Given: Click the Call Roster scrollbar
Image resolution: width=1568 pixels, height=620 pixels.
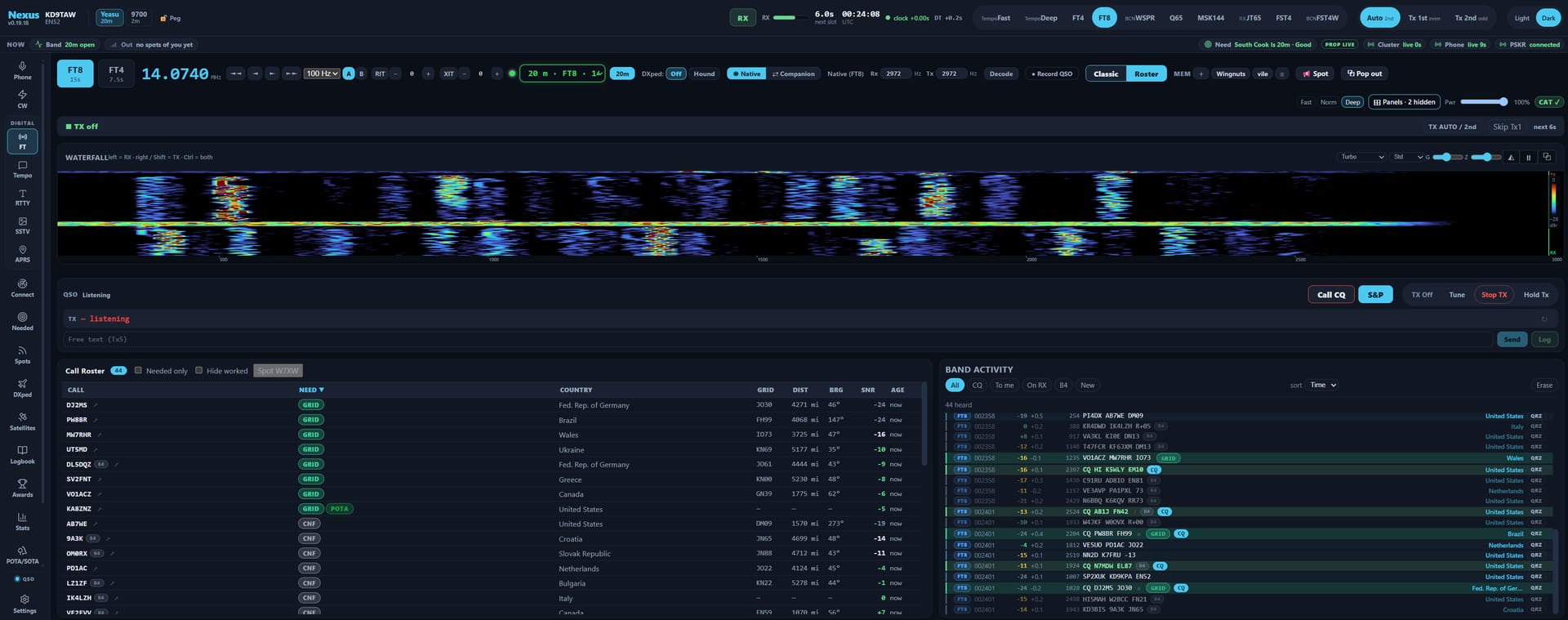Looking at the screenshot, I should (x=924, y=425).
